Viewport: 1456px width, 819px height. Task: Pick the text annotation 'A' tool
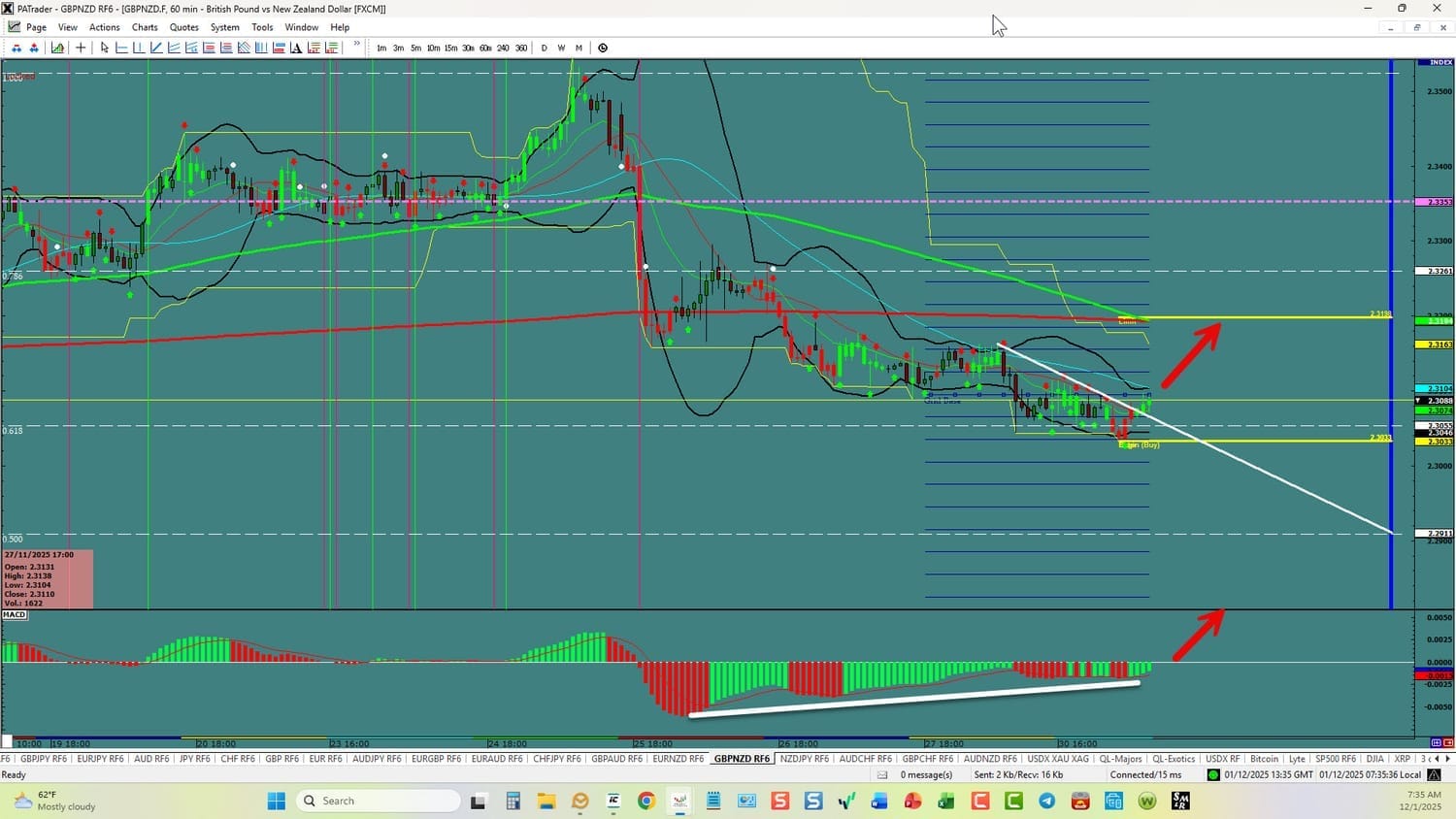pyautogui.click(x=296, y=48)
